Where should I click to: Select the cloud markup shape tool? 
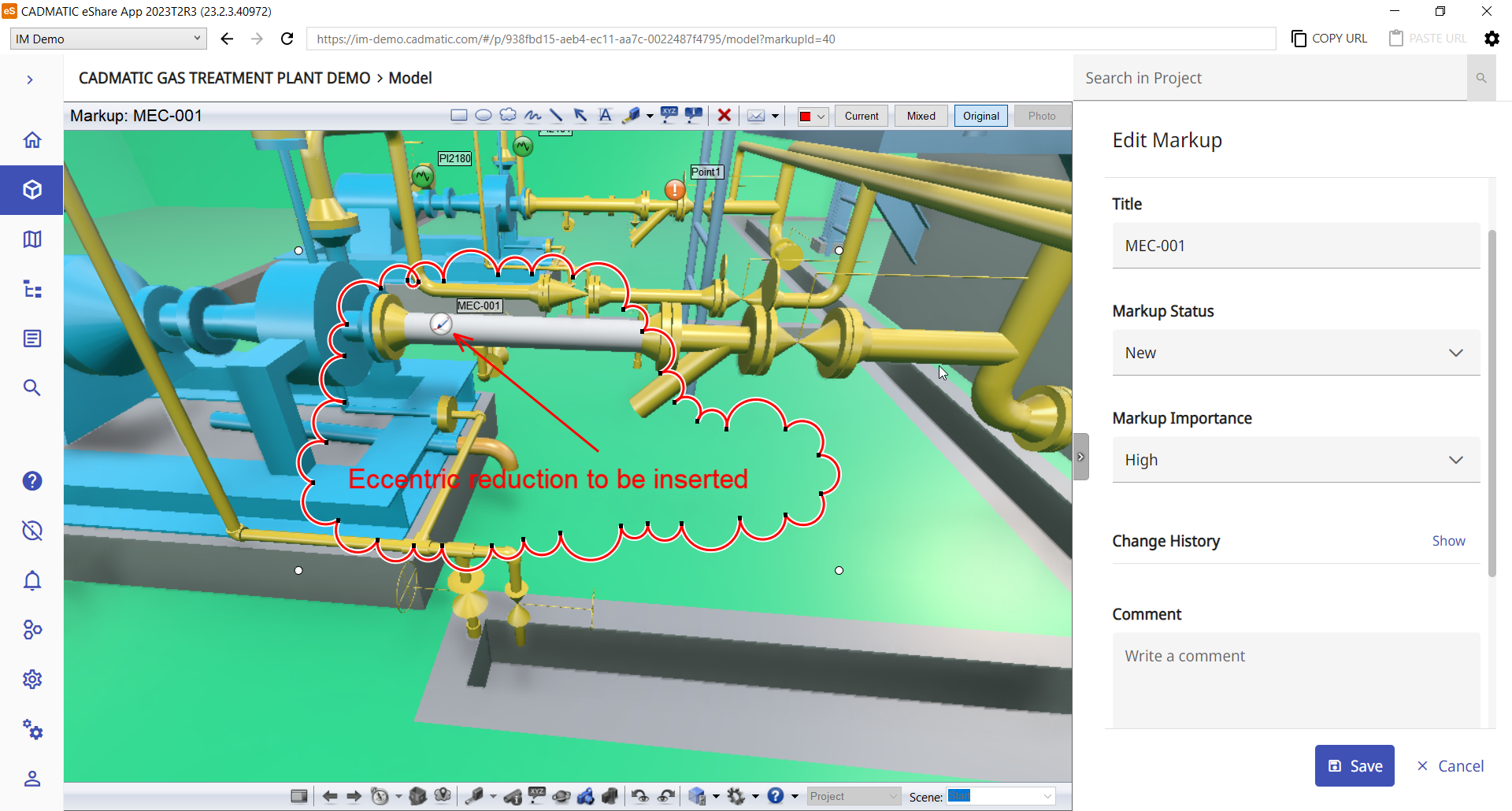coord(508,116)
